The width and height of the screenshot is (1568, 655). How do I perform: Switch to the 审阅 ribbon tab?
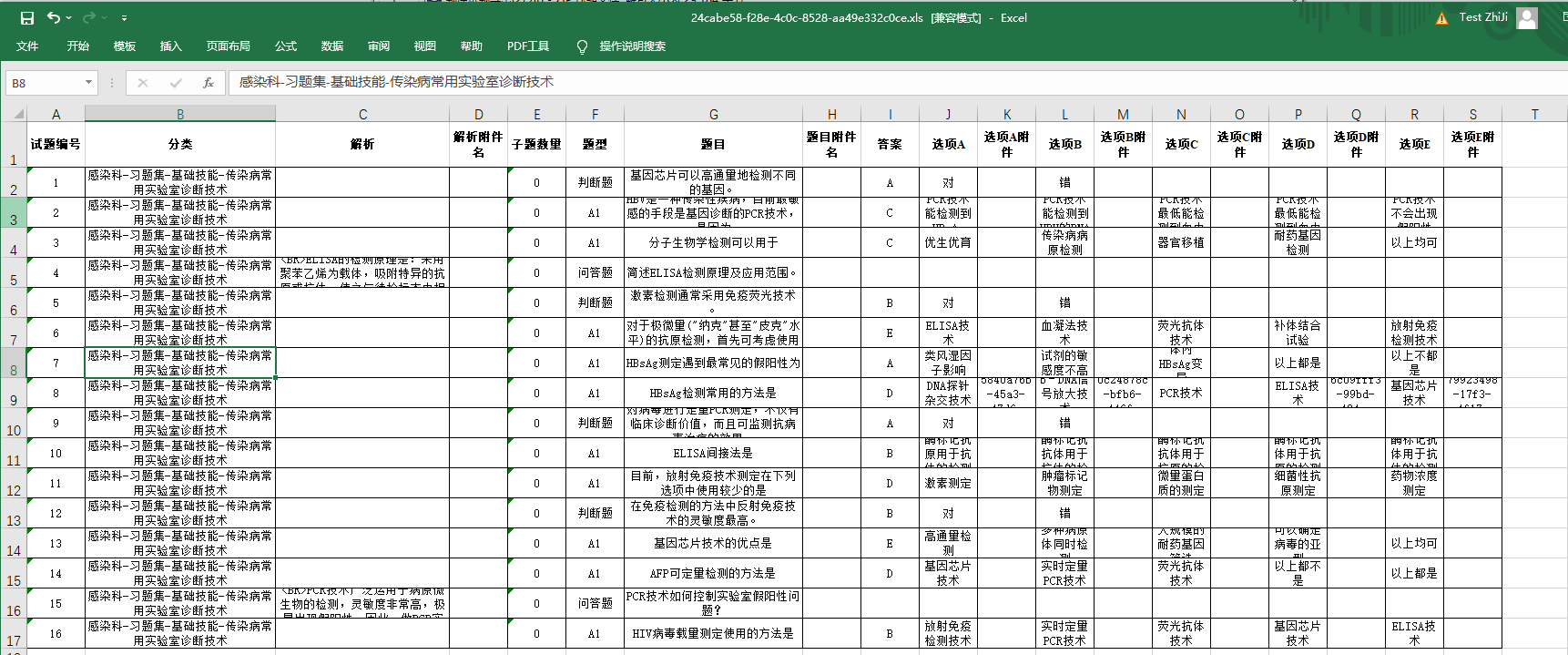coord(379,46)
